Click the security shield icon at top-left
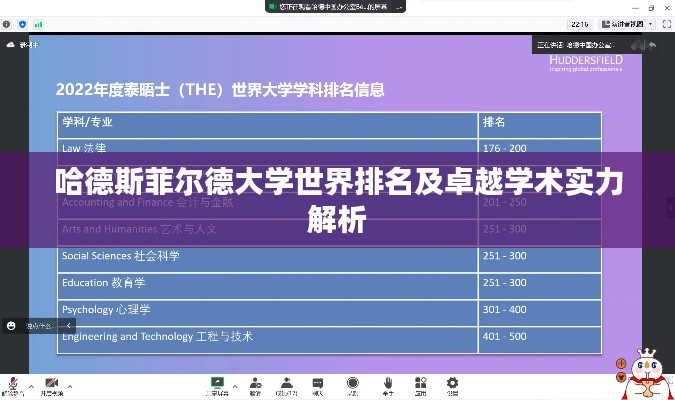The image size is (675, 400). (x=22, y=24)
